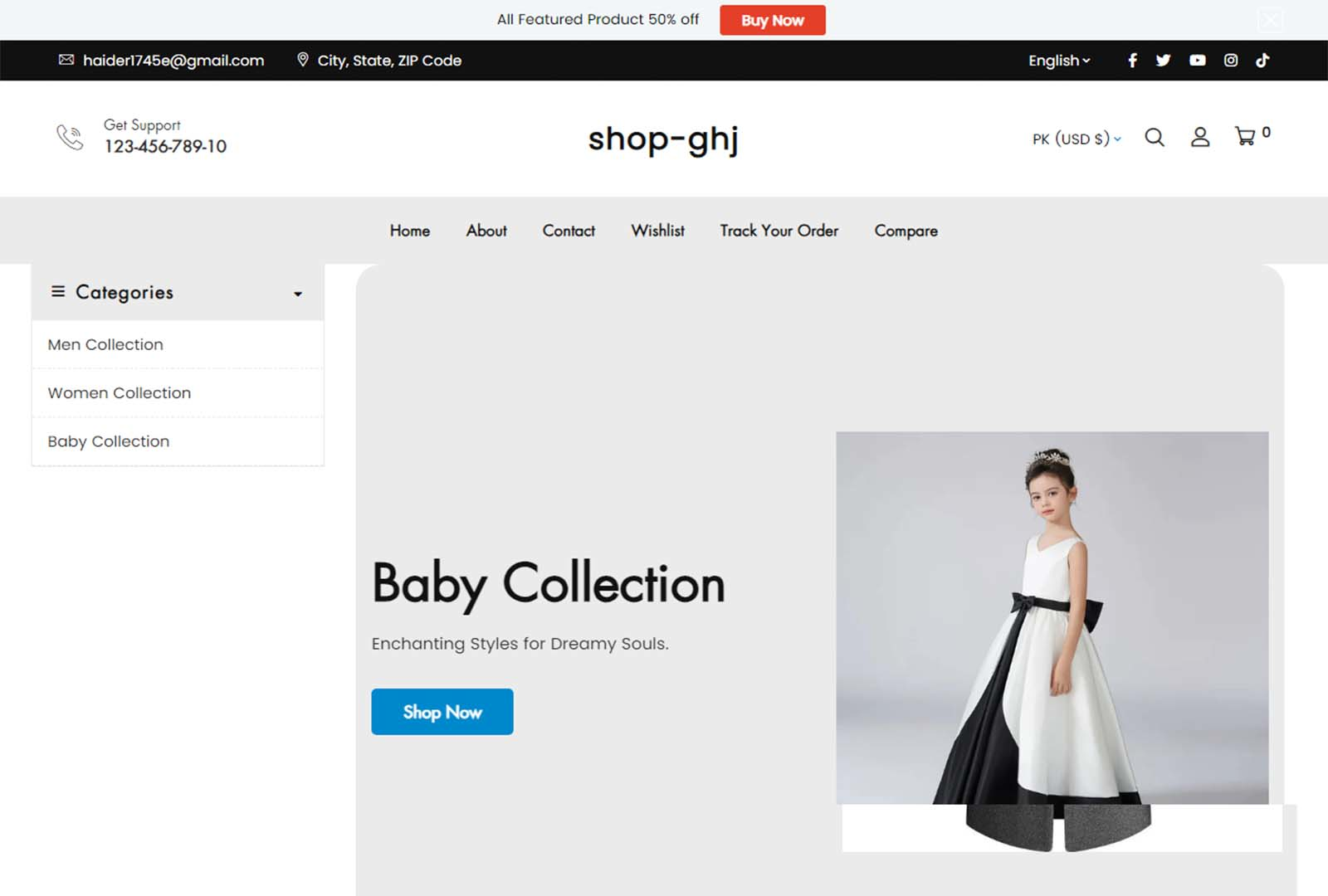Click 'City, State, ZIP Code' text
The height and width of the screenshot is (896, 1328).
pyautogui.click(x=389, y=61)
